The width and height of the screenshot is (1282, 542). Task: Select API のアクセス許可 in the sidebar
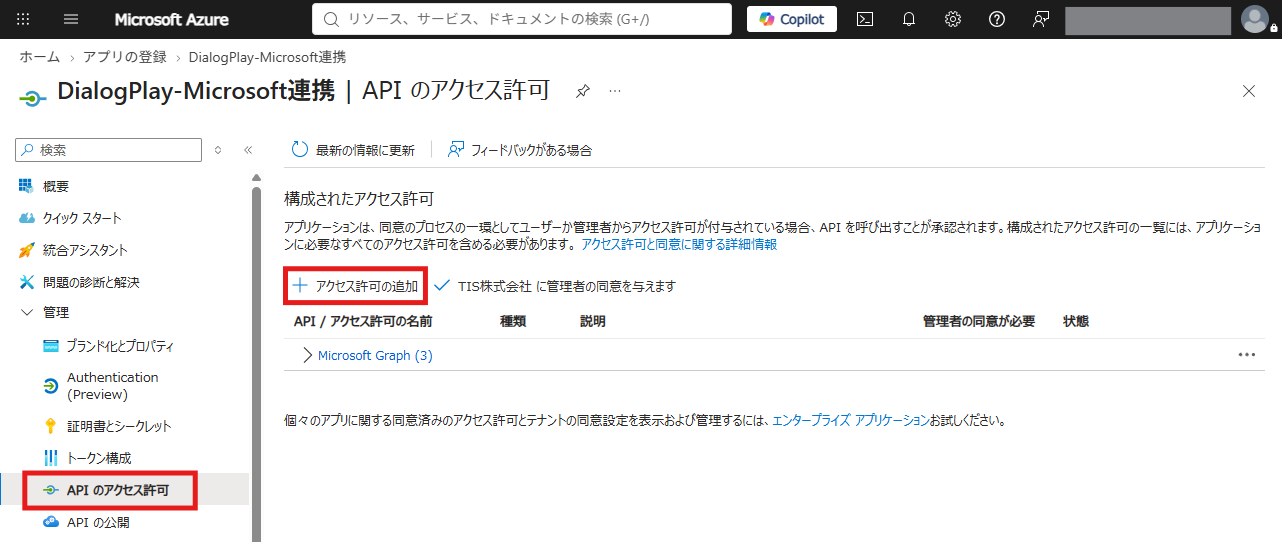[x=118, y=490]
